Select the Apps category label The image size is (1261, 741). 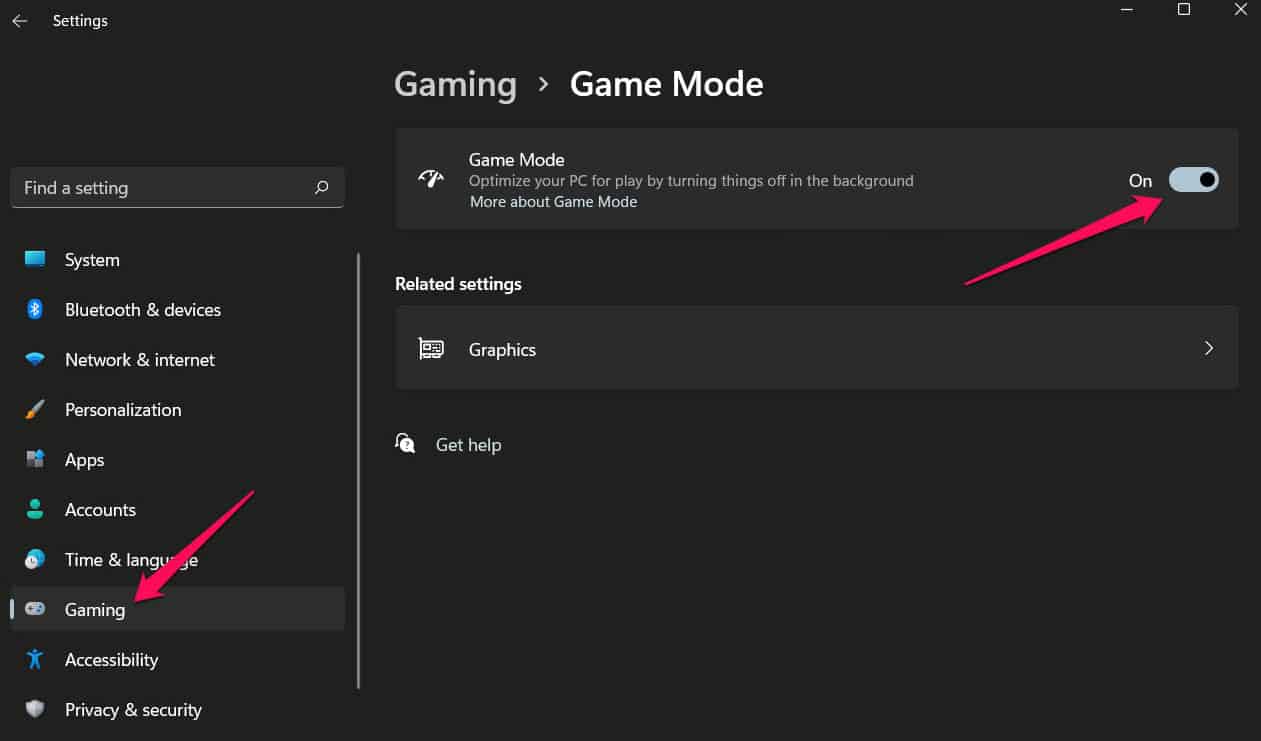click(x=85, y=460)
